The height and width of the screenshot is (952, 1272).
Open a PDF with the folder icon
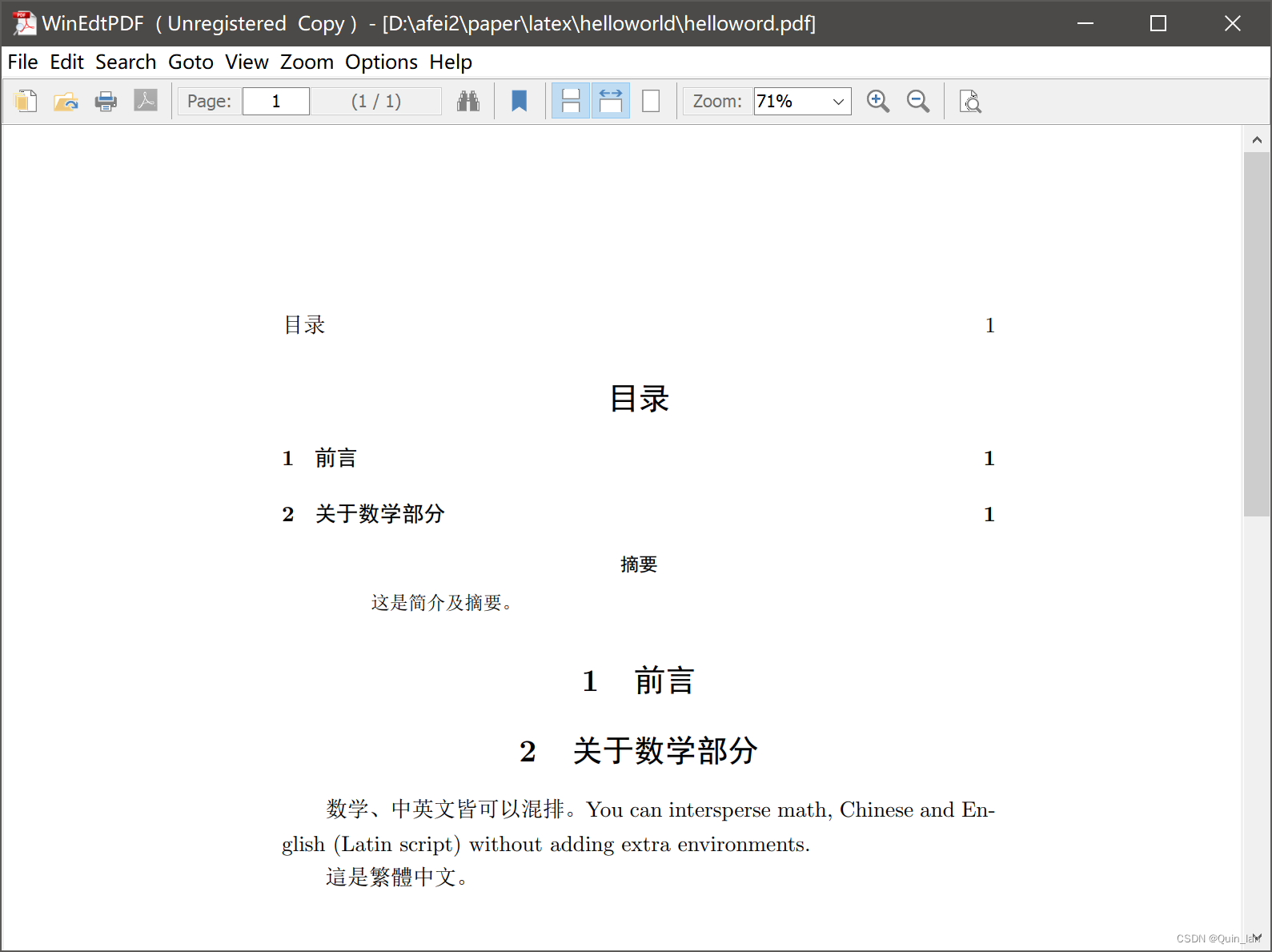pos(66,101)
